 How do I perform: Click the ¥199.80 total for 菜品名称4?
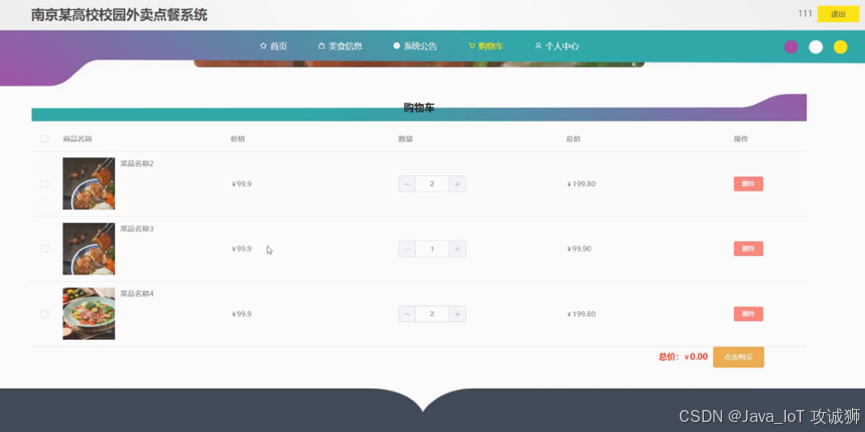(581, 314)
